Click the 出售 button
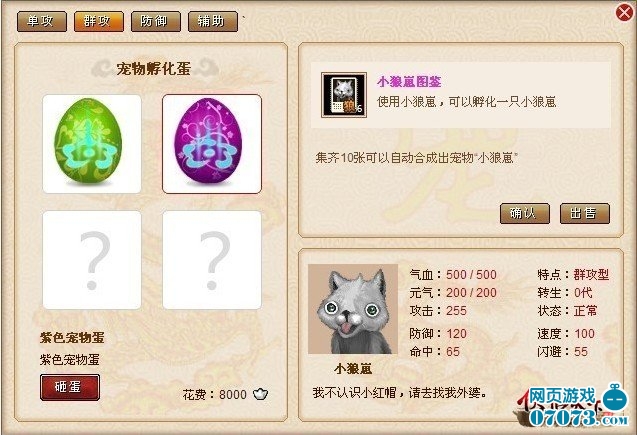637x435 pixels. [585, 213]
